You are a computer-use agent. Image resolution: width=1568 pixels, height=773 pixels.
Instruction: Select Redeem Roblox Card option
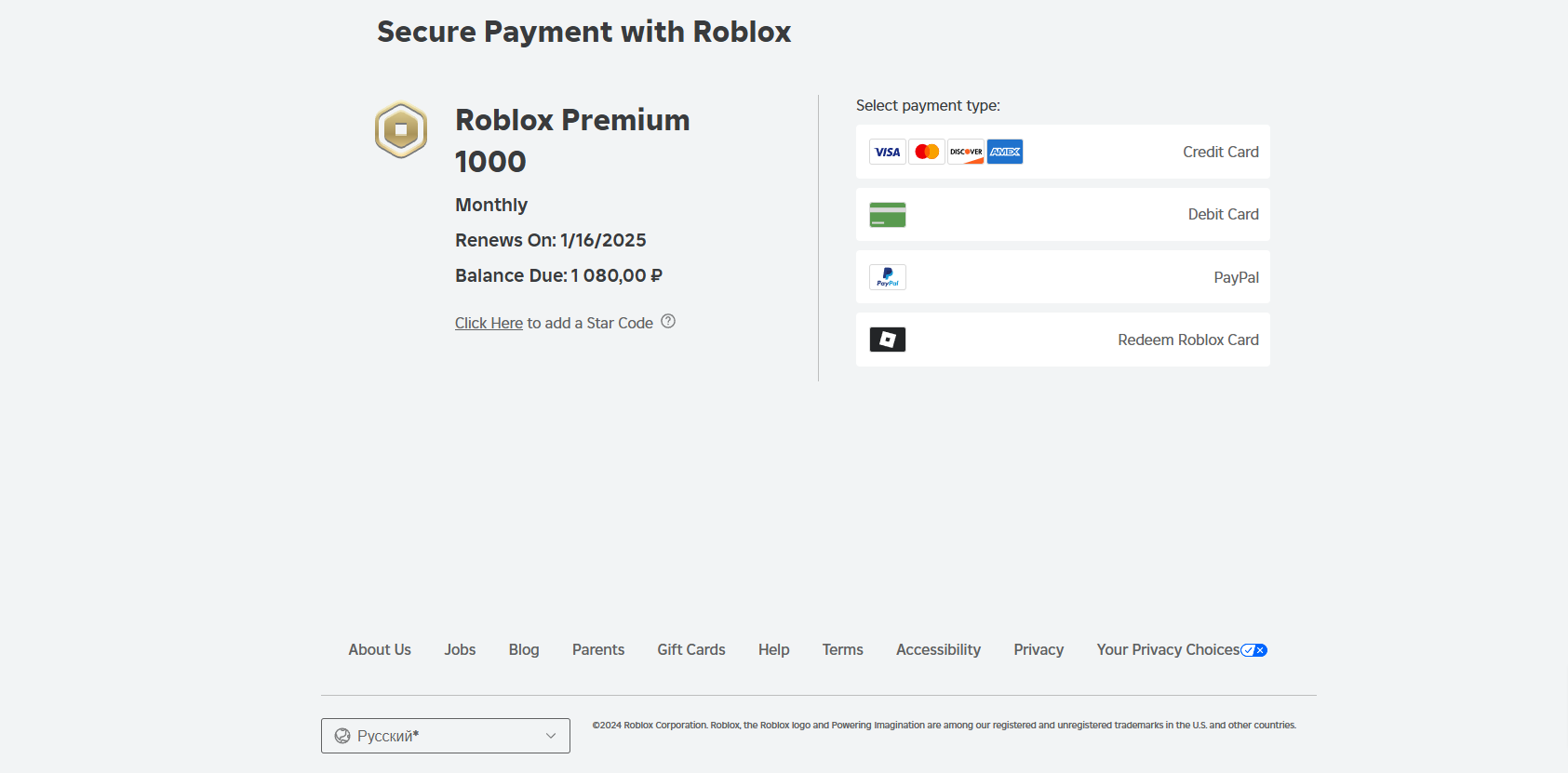pos(1063,340)
